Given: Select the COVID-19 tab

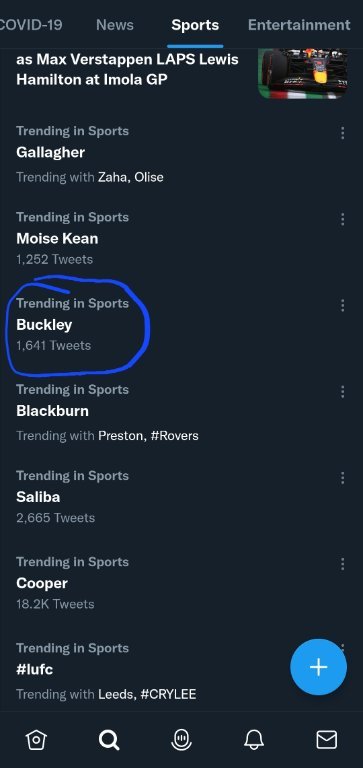Looking at the screenshot, I should click(30, 24).
